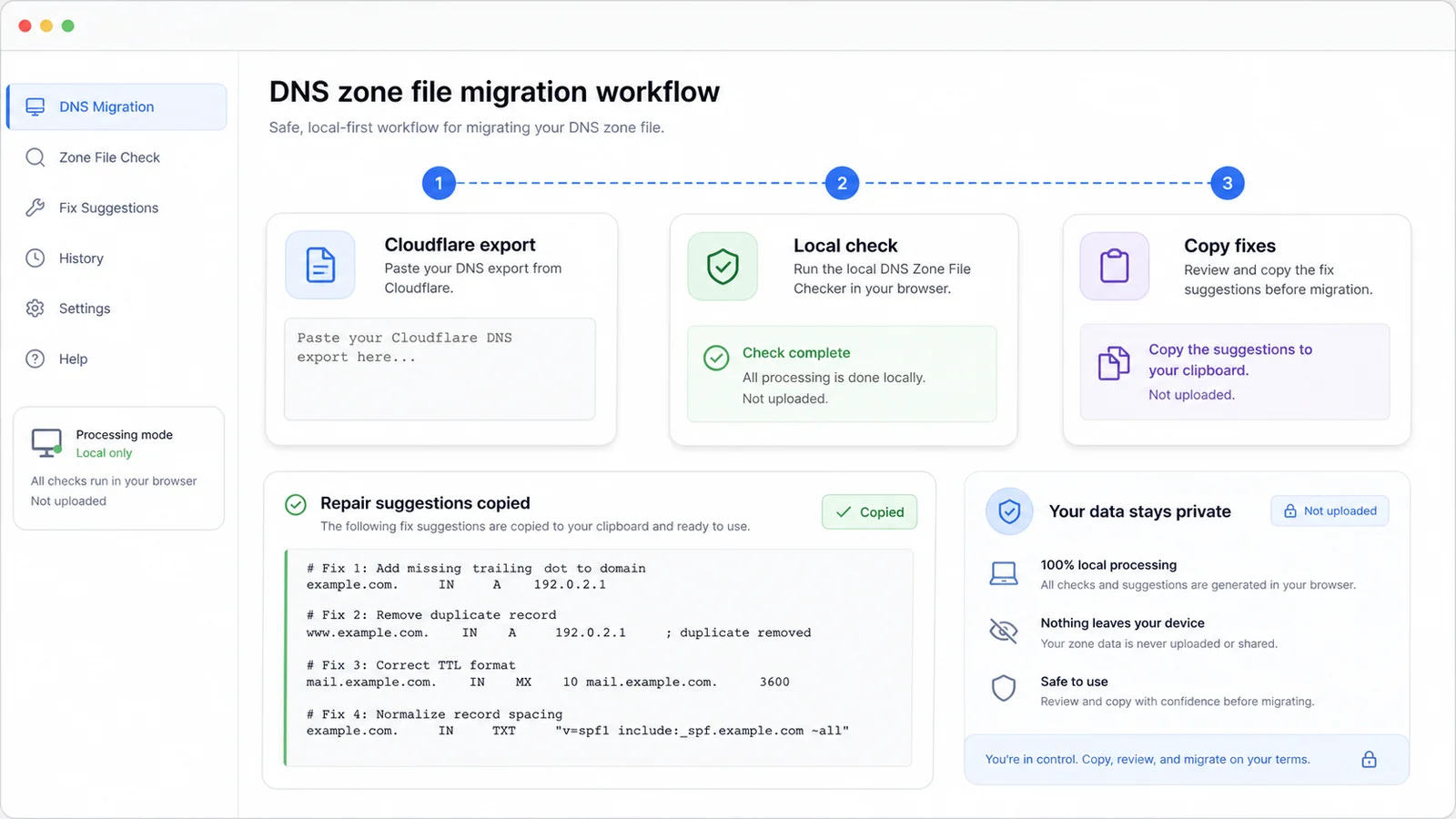This screenshot has width=1456, height=819.
Task: Click the Processing mode computer icon
Action: pos(46,443)
